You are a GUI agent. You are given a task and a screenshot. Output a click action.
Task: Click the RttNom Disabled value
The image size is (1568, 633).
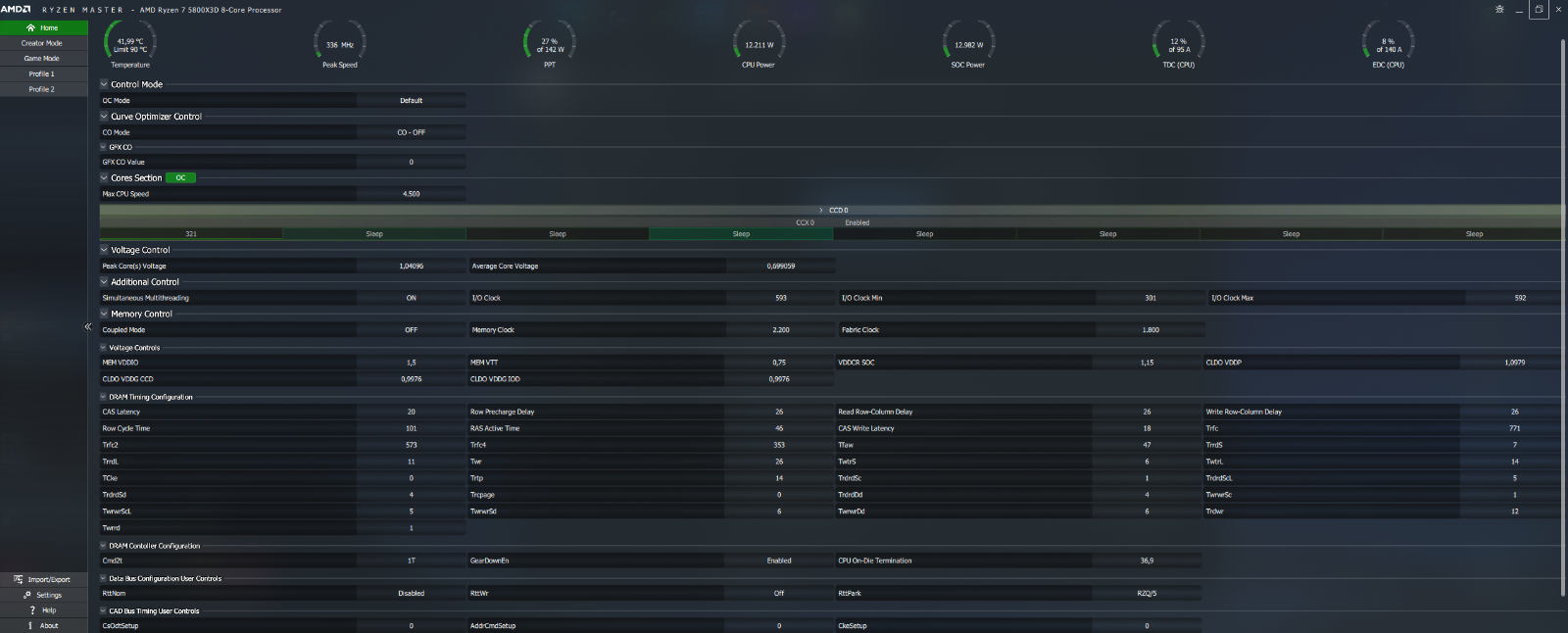click(x=412, y=593)
